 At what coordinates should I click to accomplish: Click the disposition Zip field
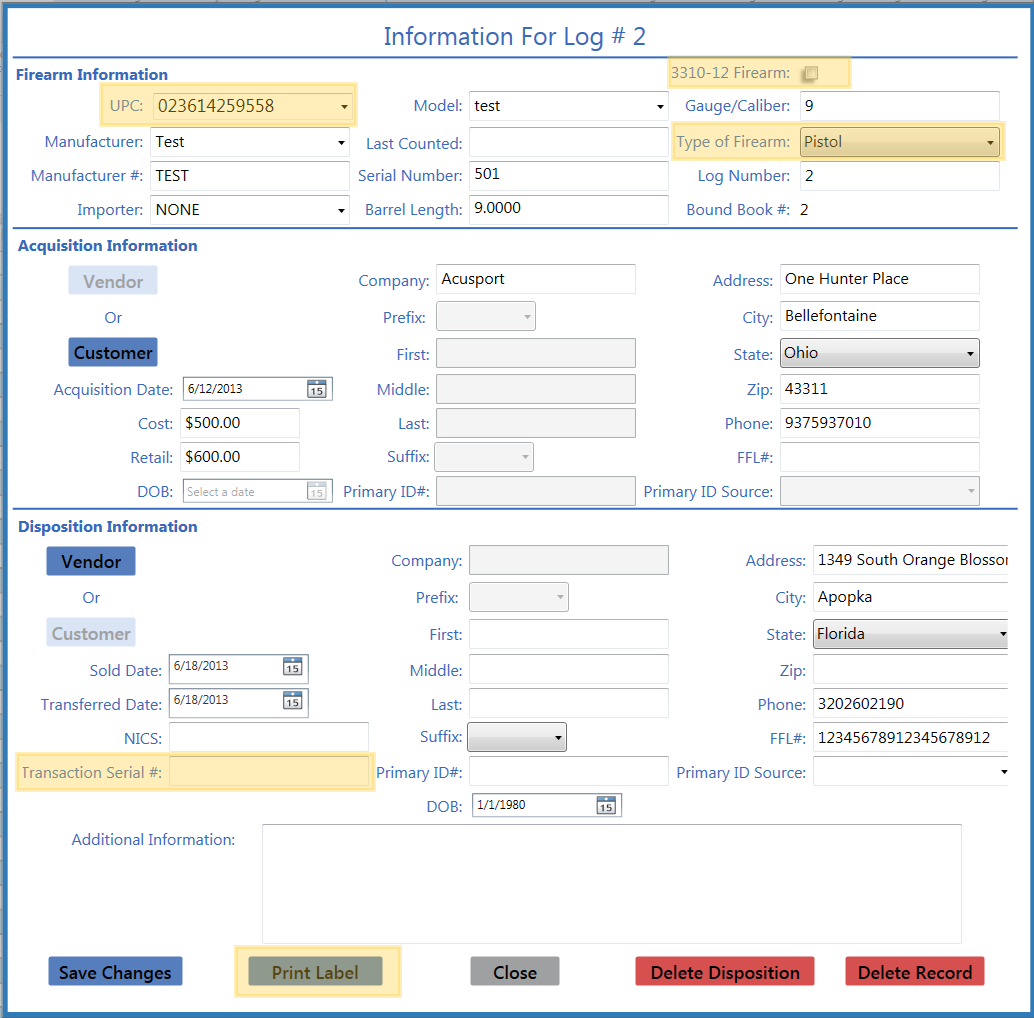click(911, 670)
